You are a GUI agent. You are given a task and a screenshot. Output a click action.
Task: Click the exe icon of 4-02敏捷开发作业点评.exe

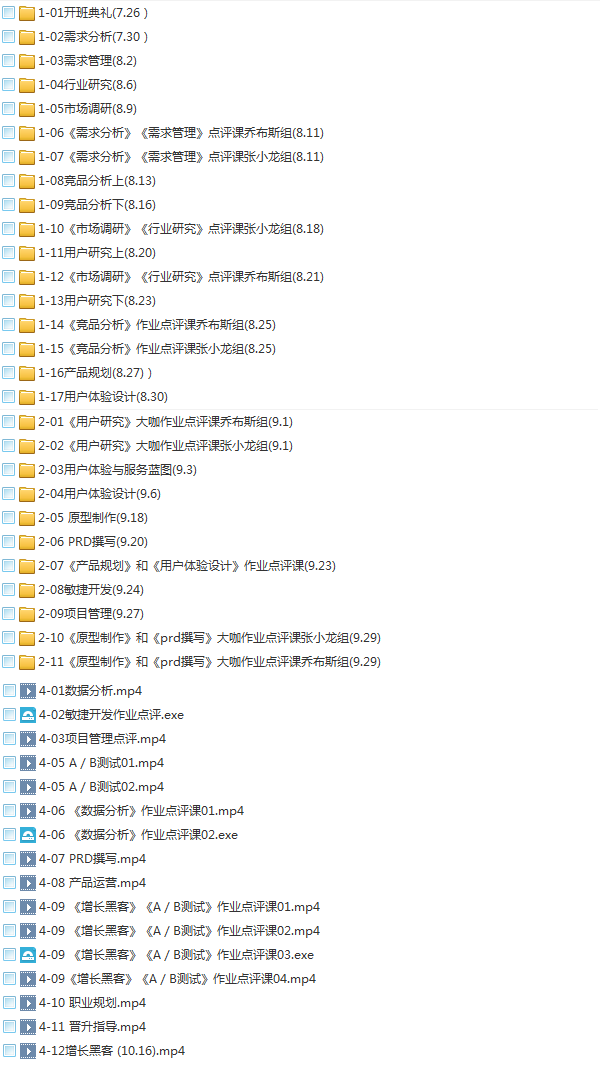coord(28,715)
